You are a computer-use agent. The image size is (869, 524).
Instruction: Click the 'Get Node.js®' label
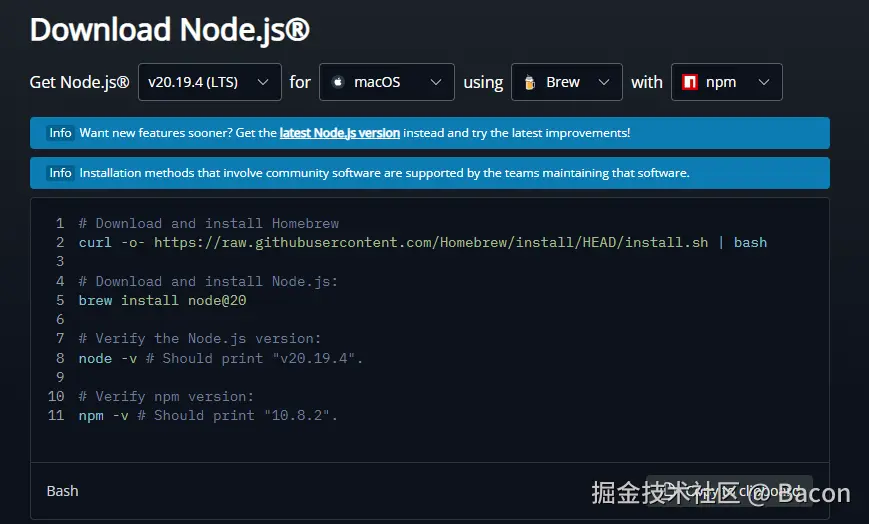79,82
